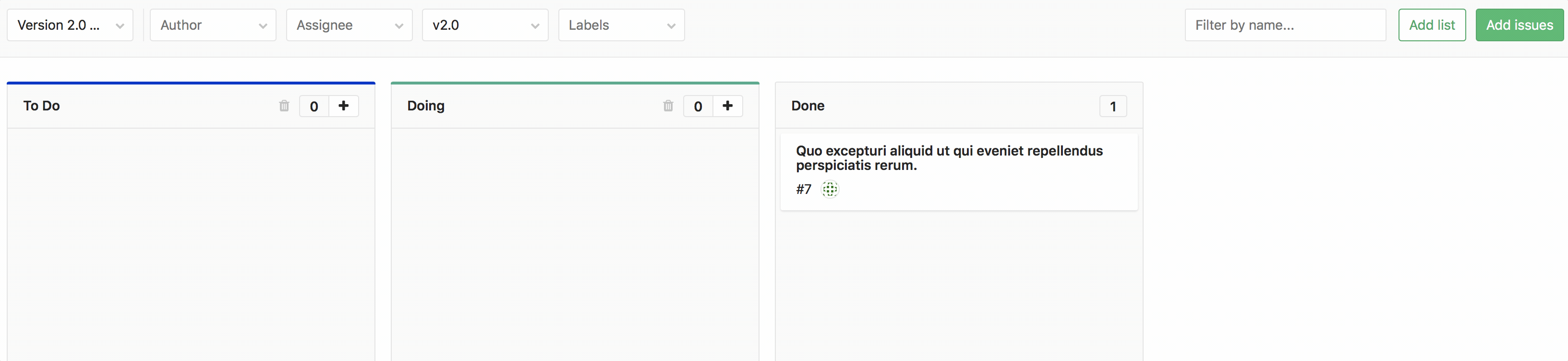Expand the Assignee filter dropdown
Viewport: 1568px width, 361px height.
350,25
